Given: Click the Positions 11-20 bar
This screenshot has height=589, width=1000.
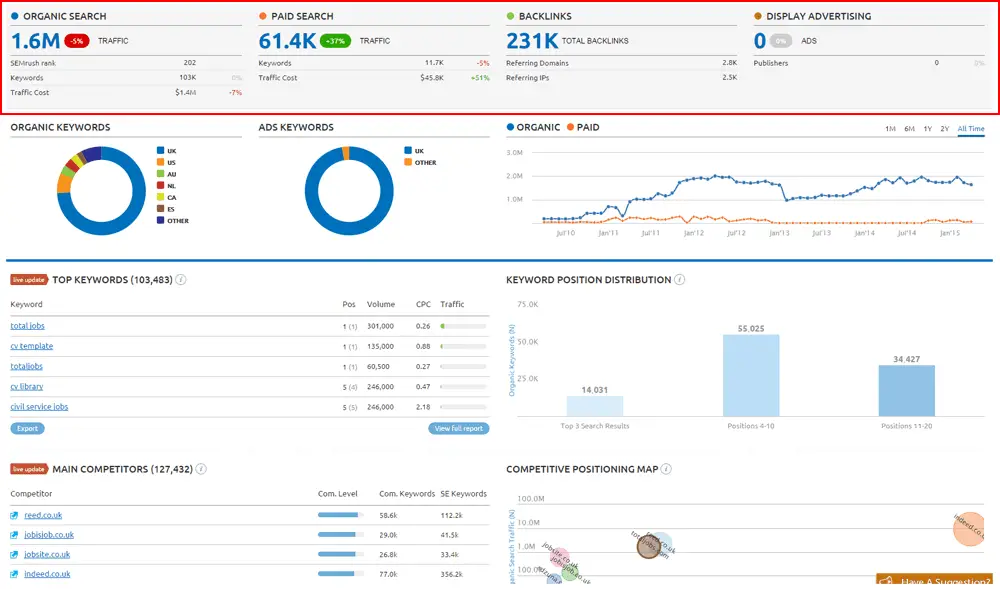Looking at the screenshot, I should (x=907, y=391).
